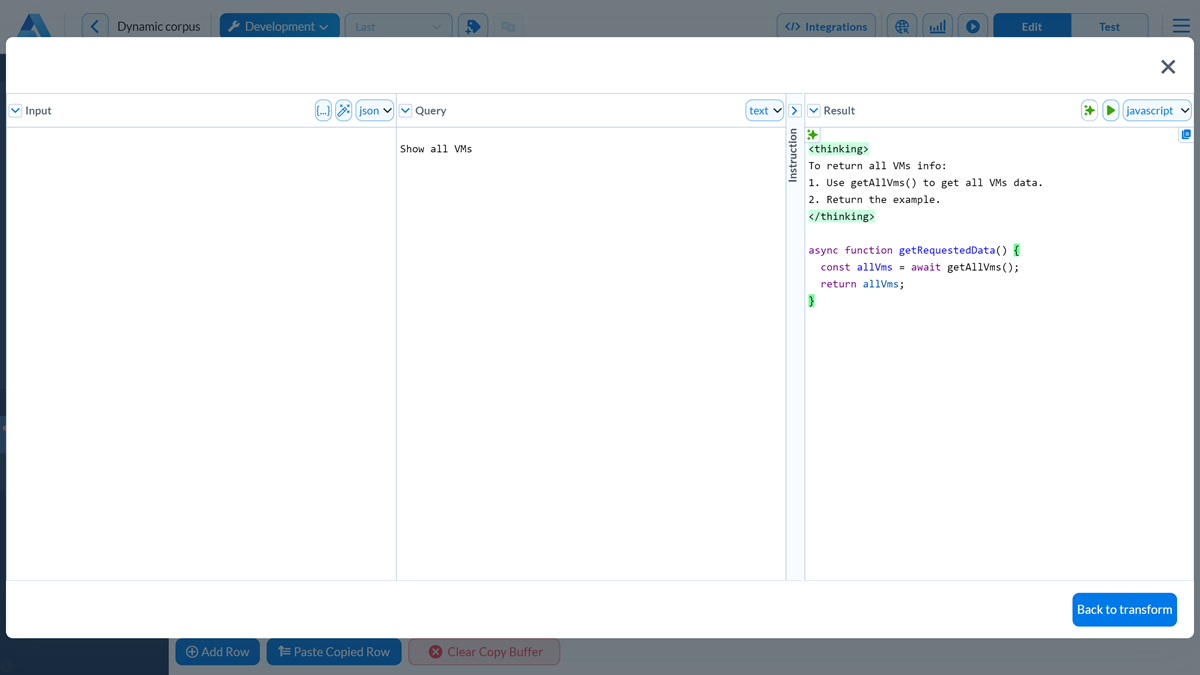Viewport: 1200px width, 675px height.
Task: Click the curly braces icon in Input toolbar
Action: (322, 110)
